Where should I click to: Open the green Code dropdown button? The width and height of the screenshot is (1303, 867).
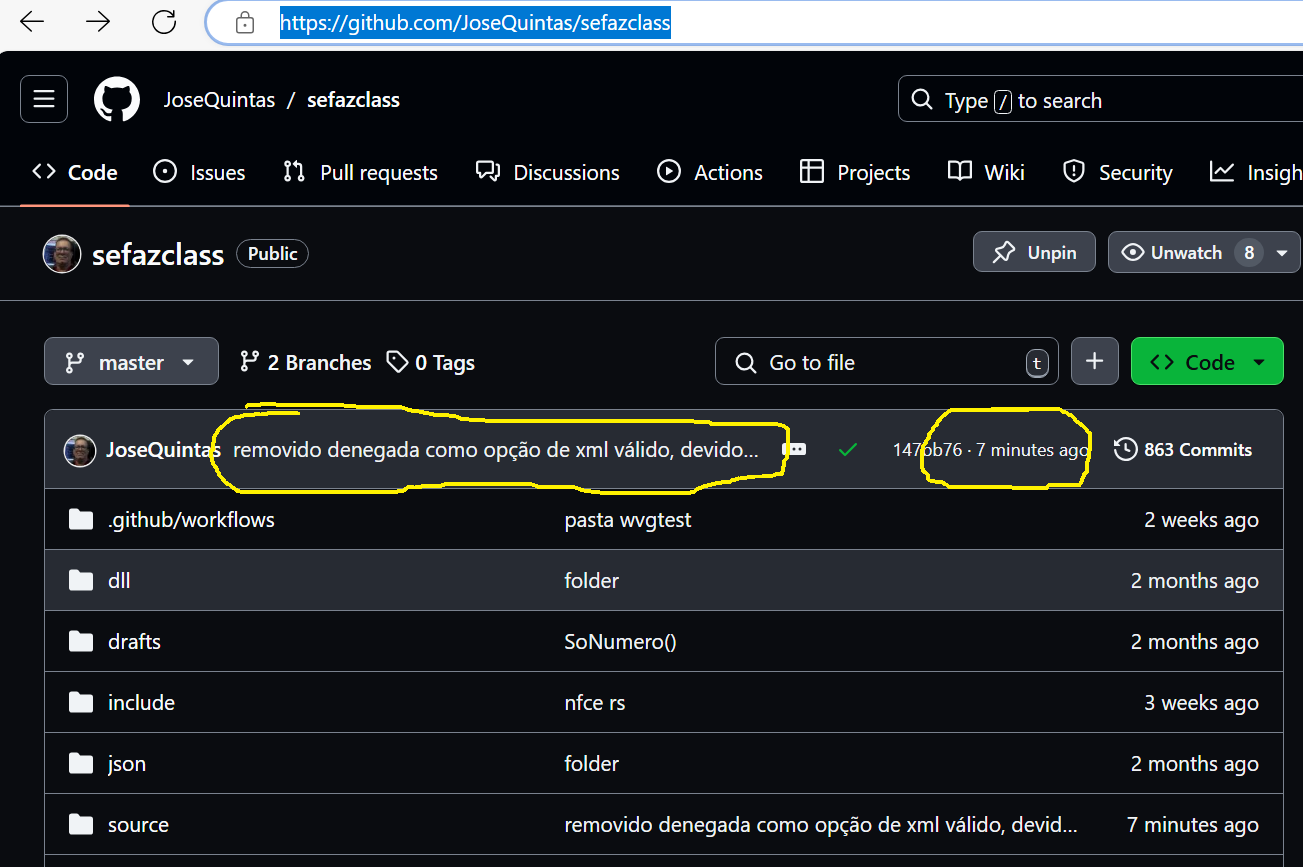pos(1207,361)
